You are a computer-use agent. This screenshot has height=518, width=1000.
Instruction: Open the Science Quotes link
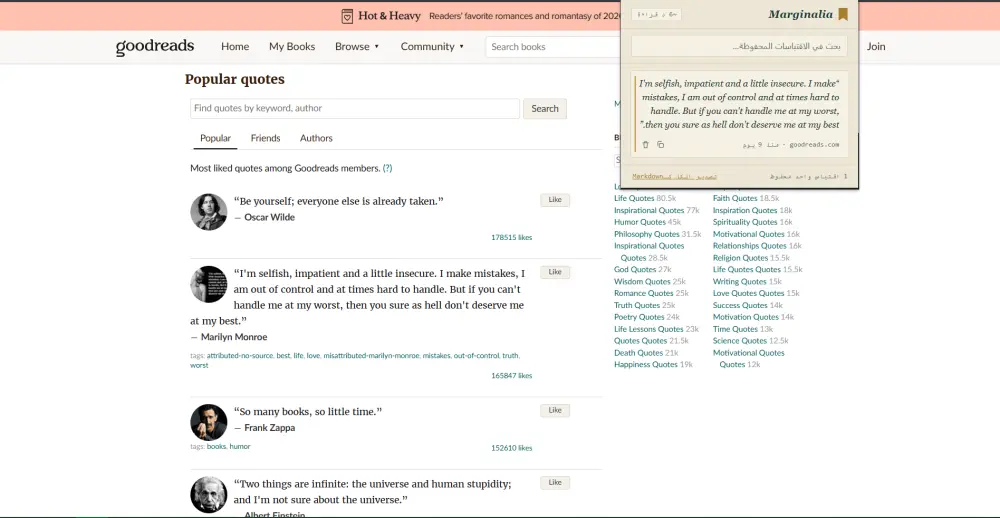pos(740,341)
